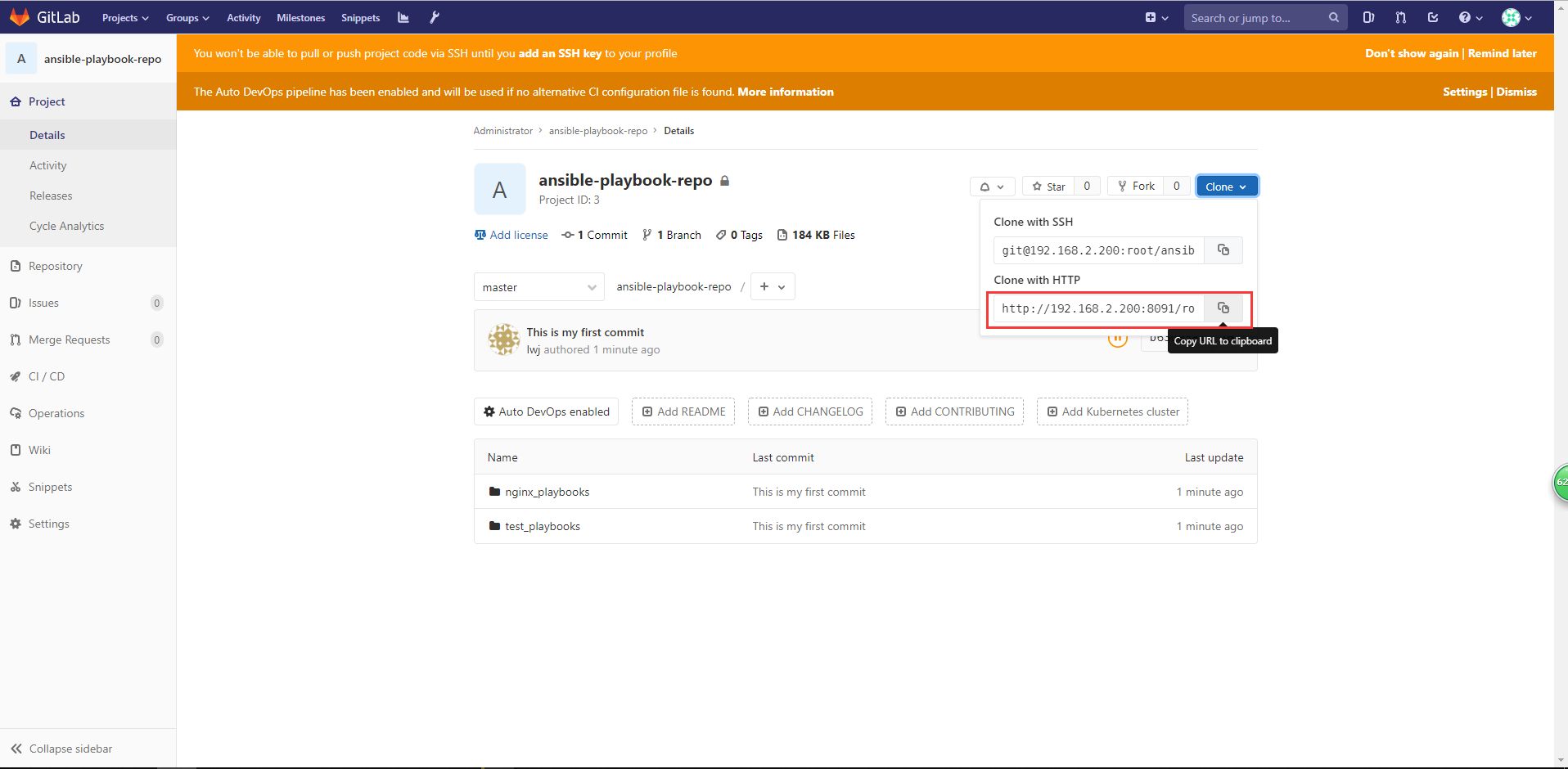Open the To-Do list checkmark icon
The width and height of the screenshot is (1568, 769).
[1433, 17]
